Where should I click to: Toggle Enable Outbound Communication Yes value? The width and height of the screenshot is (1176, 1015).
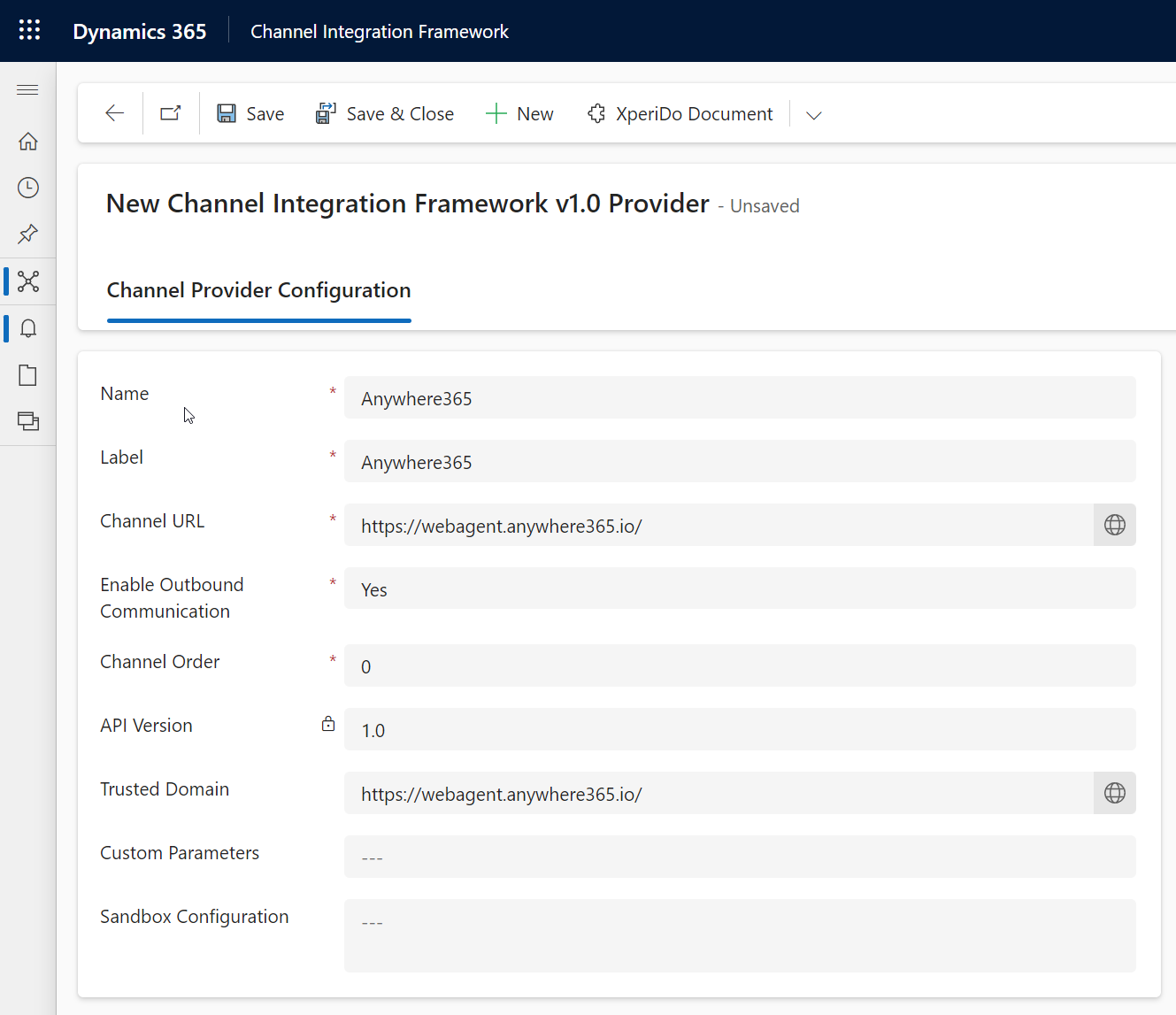coord(740,588)
